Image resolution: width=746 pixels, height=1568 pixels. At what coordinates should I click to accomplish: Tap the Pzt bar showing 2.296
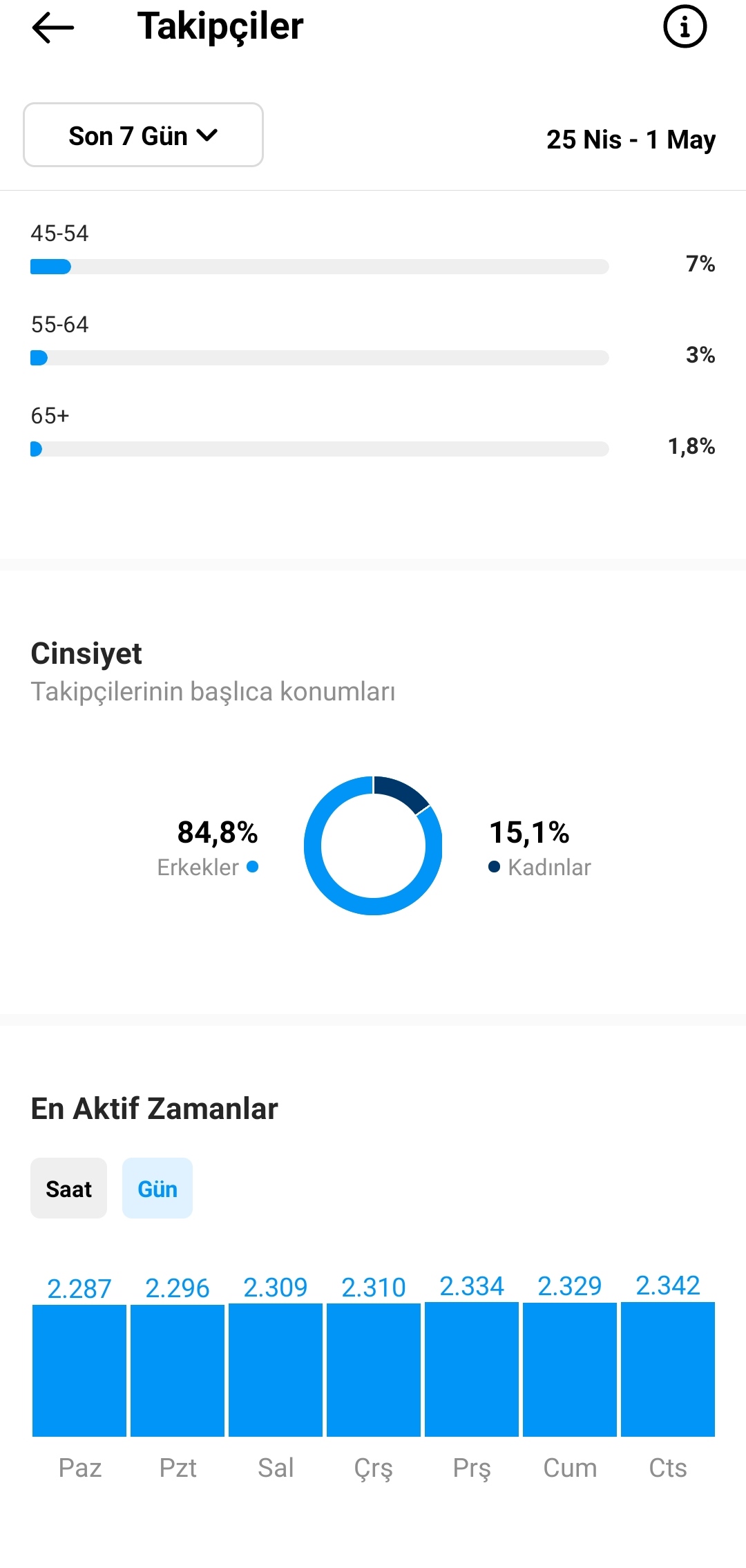pyautogui.click(x=178, y=1370)
